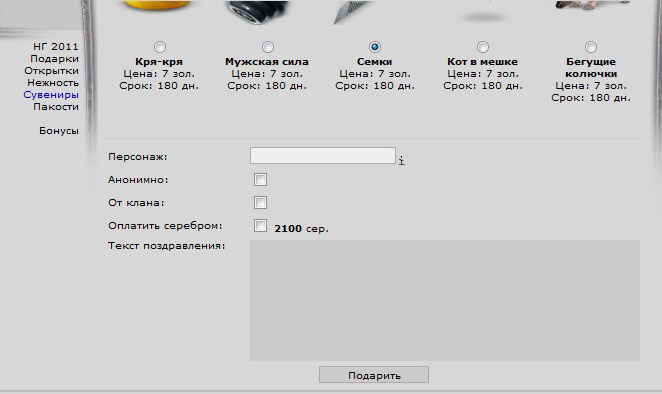This screenshot has height=394, width=662.
Task: Click the Кот в мешке gift title
Action: click(x=483, y=62)
